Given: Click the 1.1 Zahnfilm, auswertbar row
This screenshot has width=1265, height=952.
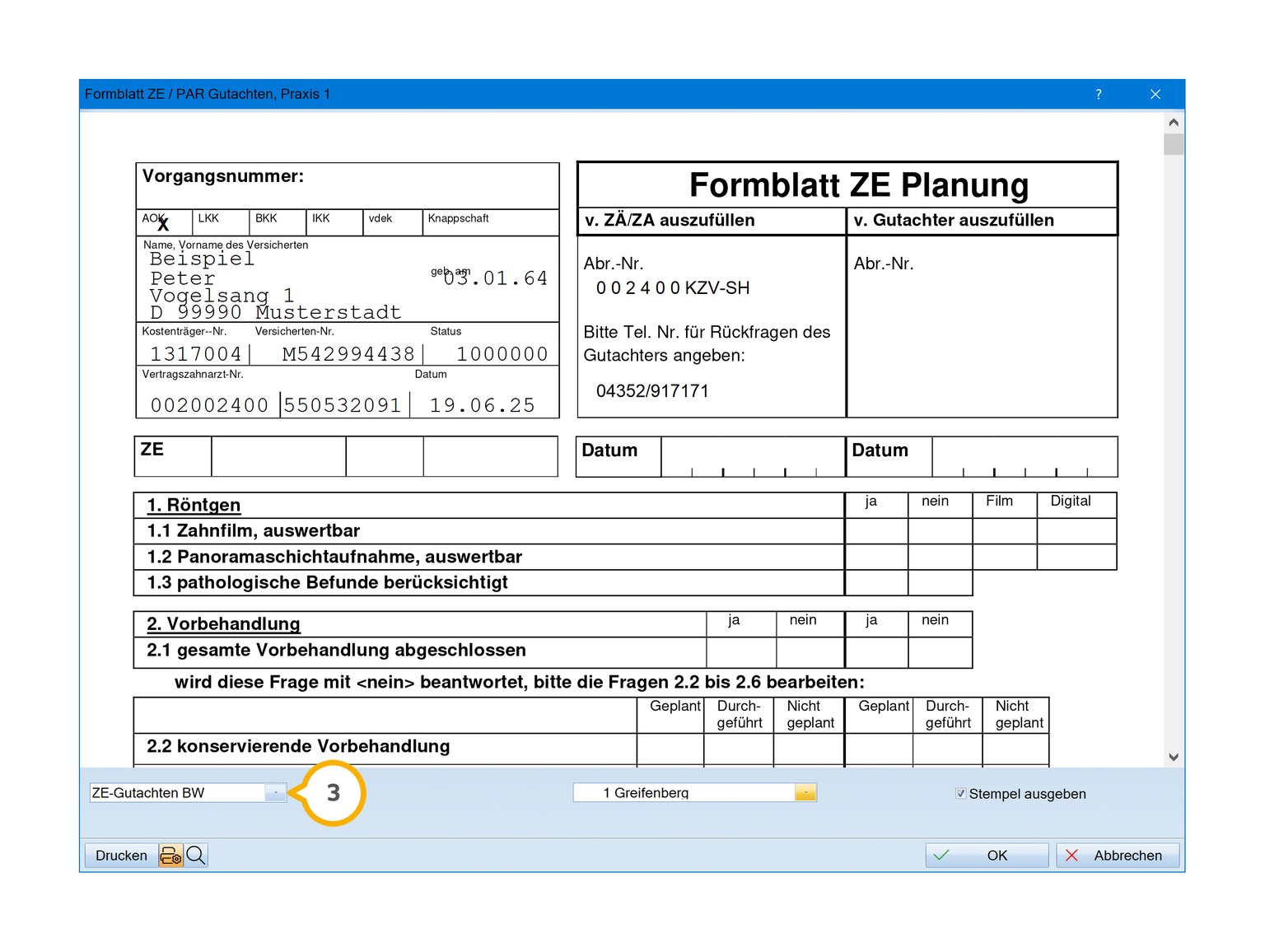Looking at the screenshot, I should (x=489, y=531).
